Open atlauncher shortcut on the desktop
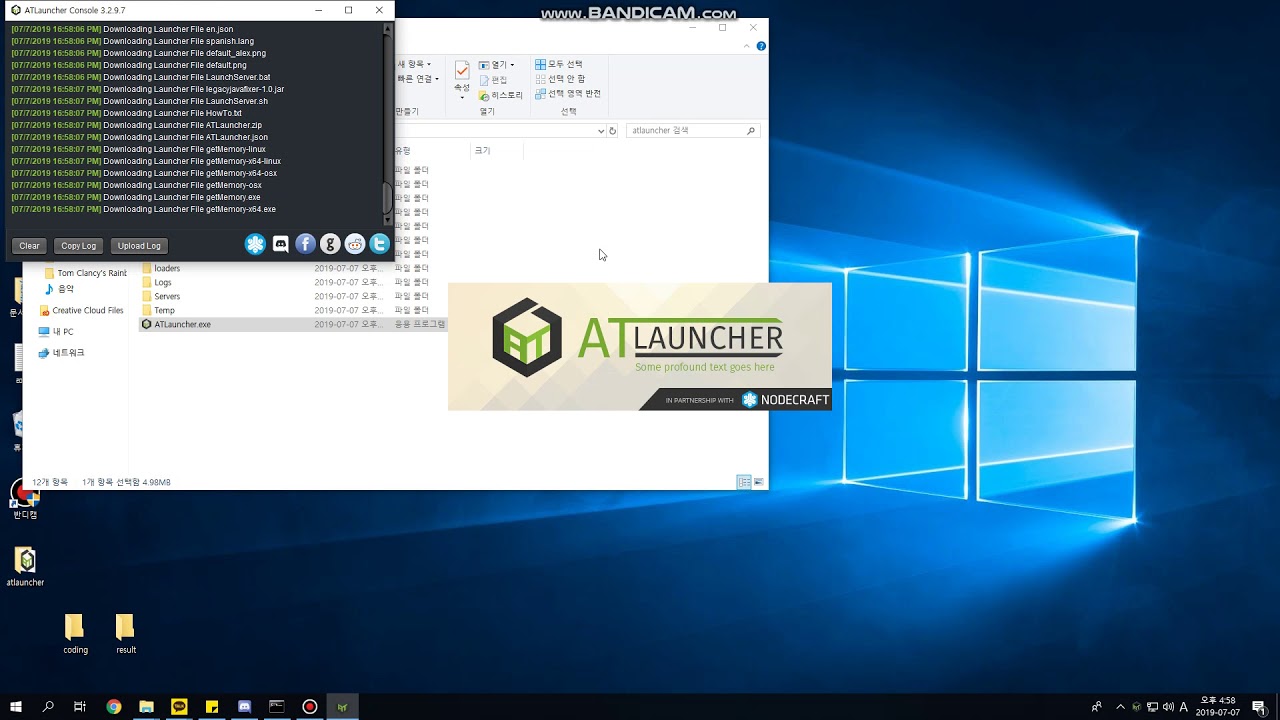This screenshot has width=1280, height=720. 25,567
